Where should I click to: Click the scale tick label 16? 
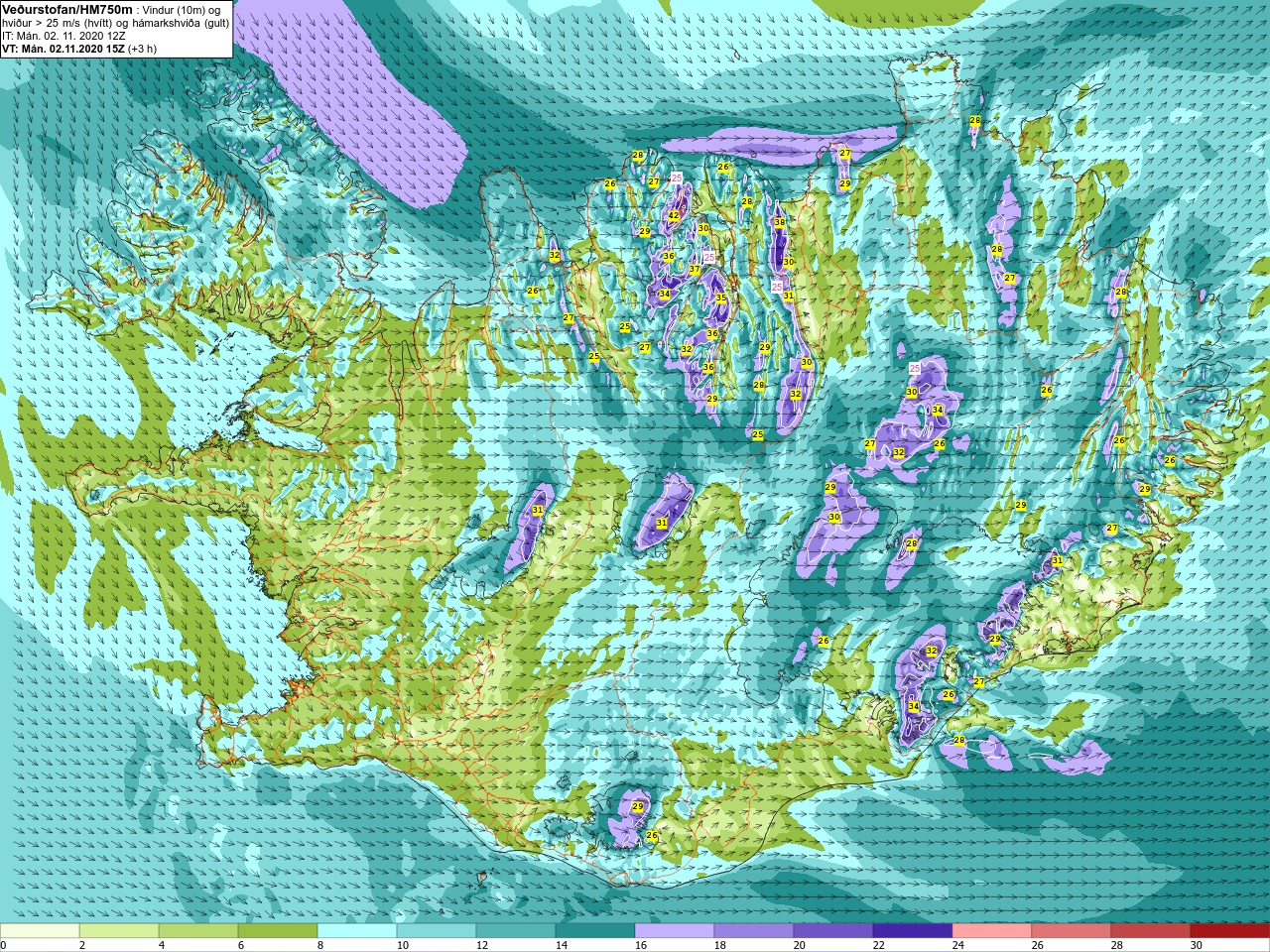tap(640, 945)
